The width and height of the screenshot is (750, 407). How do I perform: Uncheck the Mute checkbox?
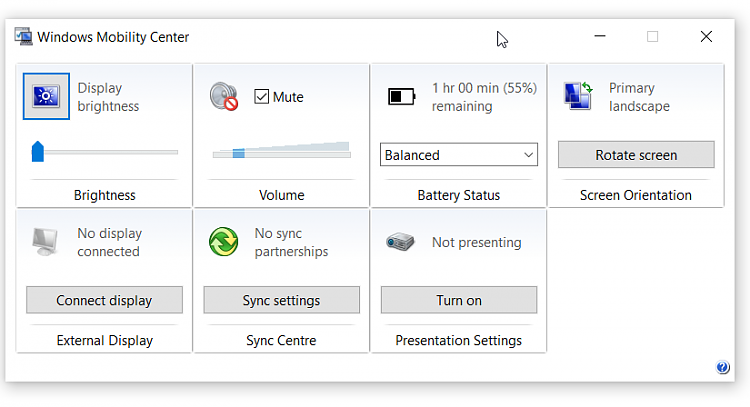coord(262,97)
